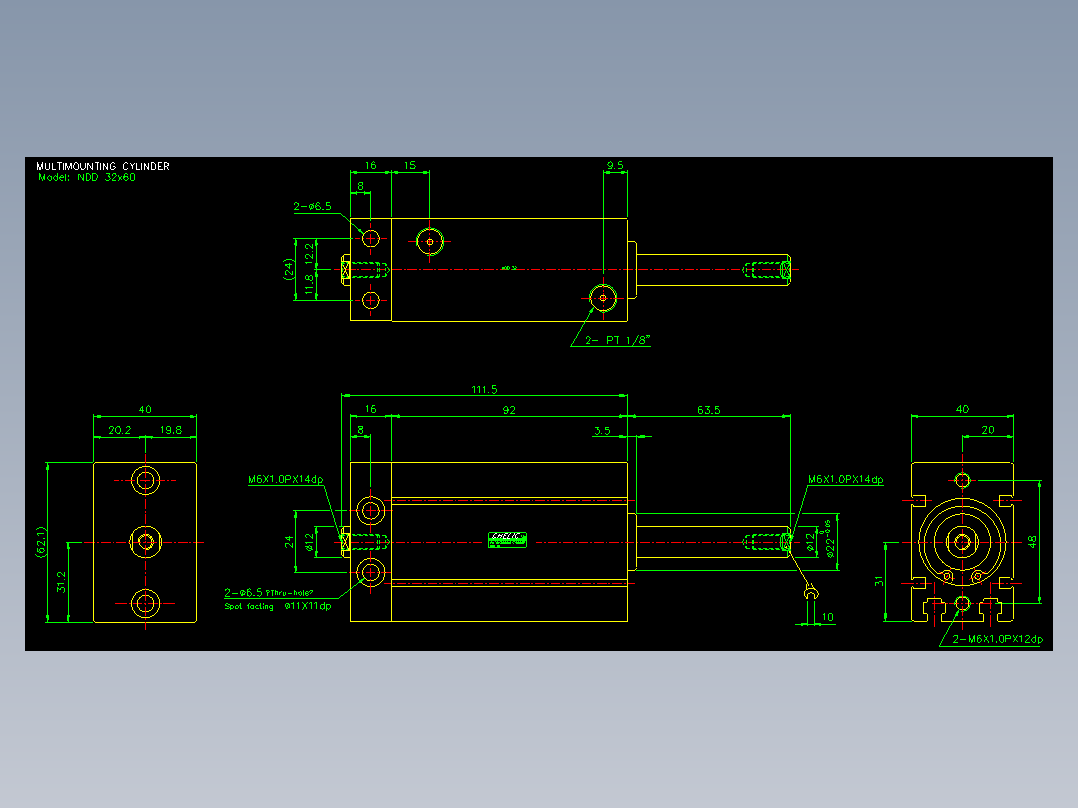
Task: Select the '92' body length dimension
Action: (509, 410)
